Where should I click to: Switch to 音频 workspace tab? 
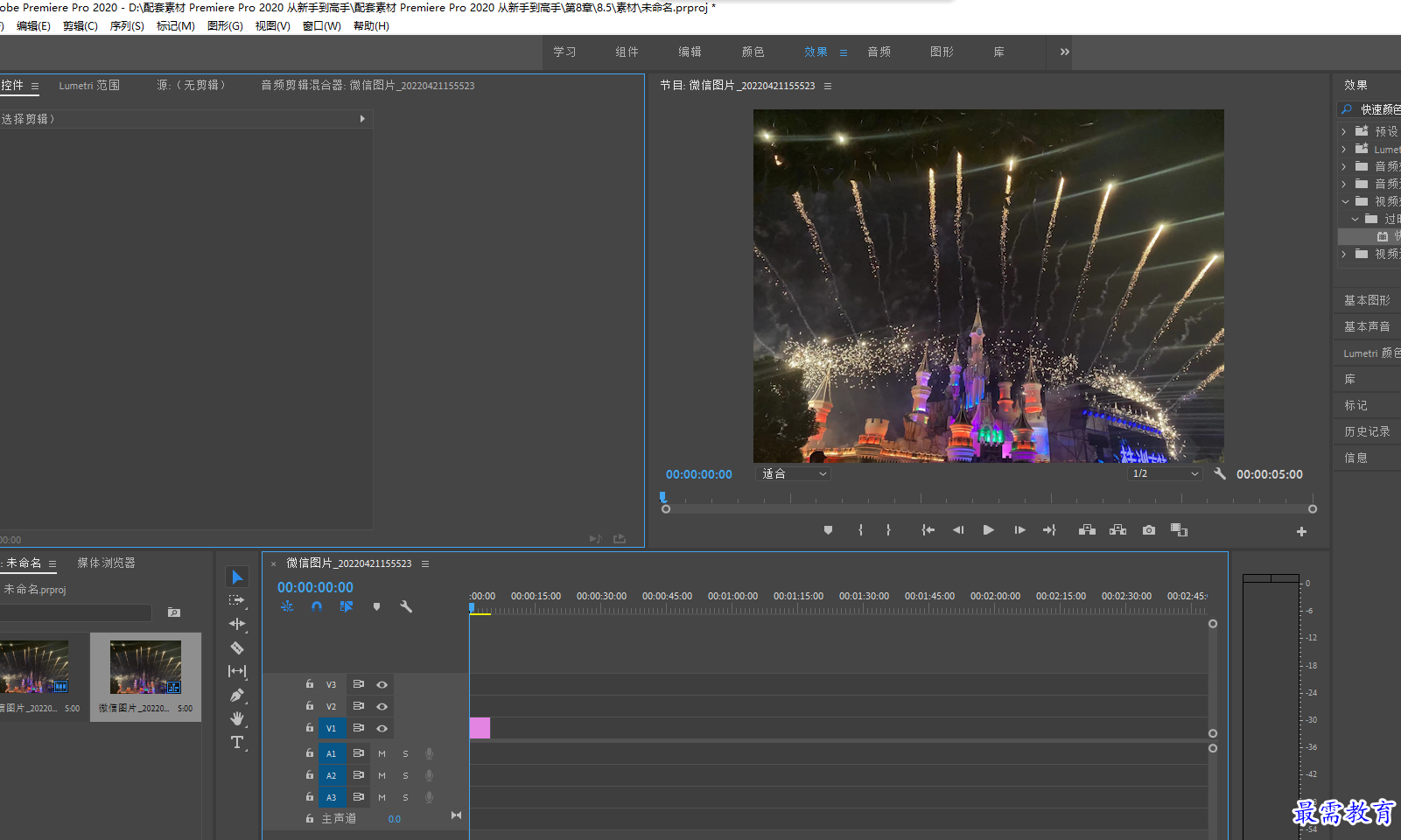click(x=879, y=52)
